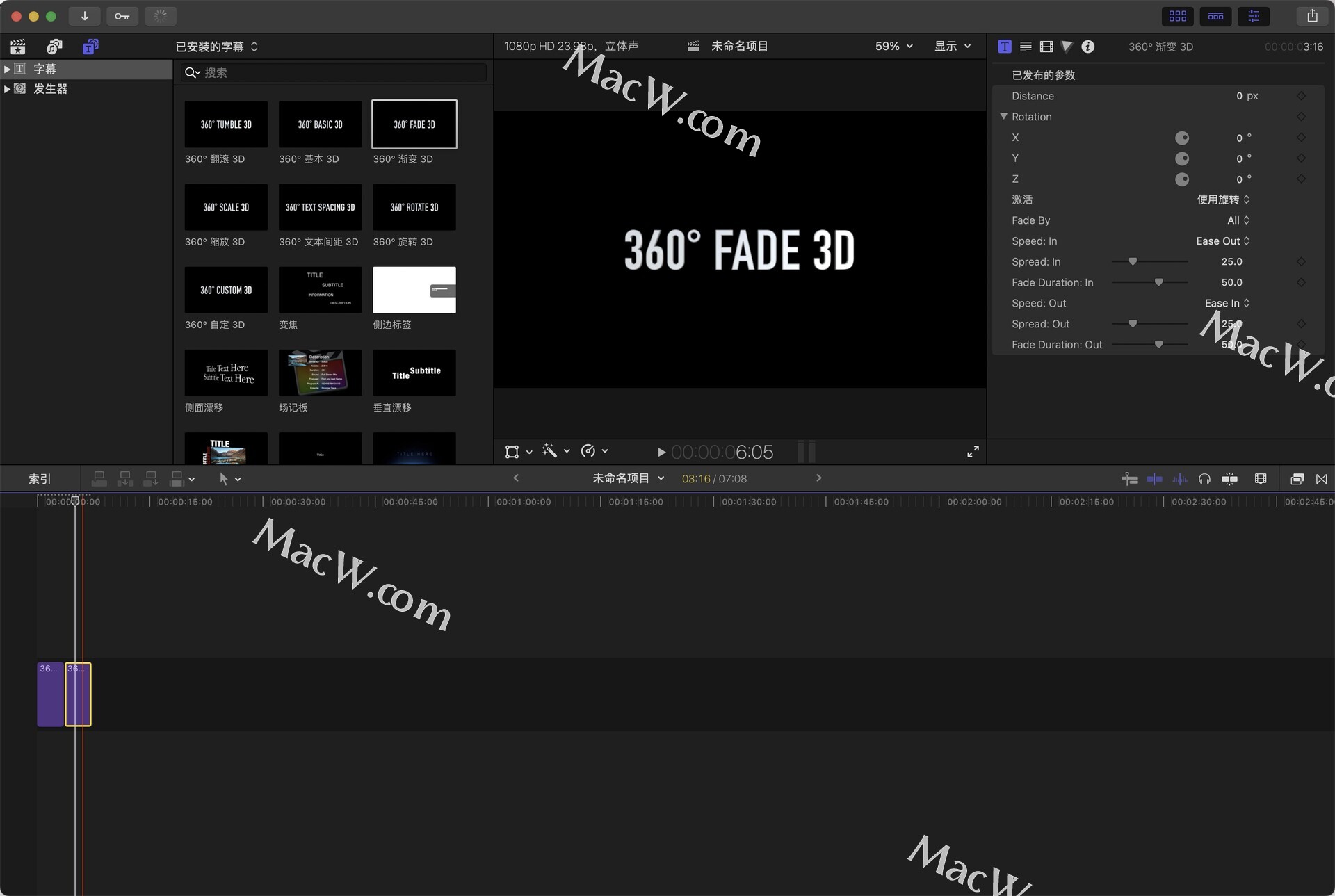
Task: Adjust the Fade Duration: In slider
Action: point(1158,282)
